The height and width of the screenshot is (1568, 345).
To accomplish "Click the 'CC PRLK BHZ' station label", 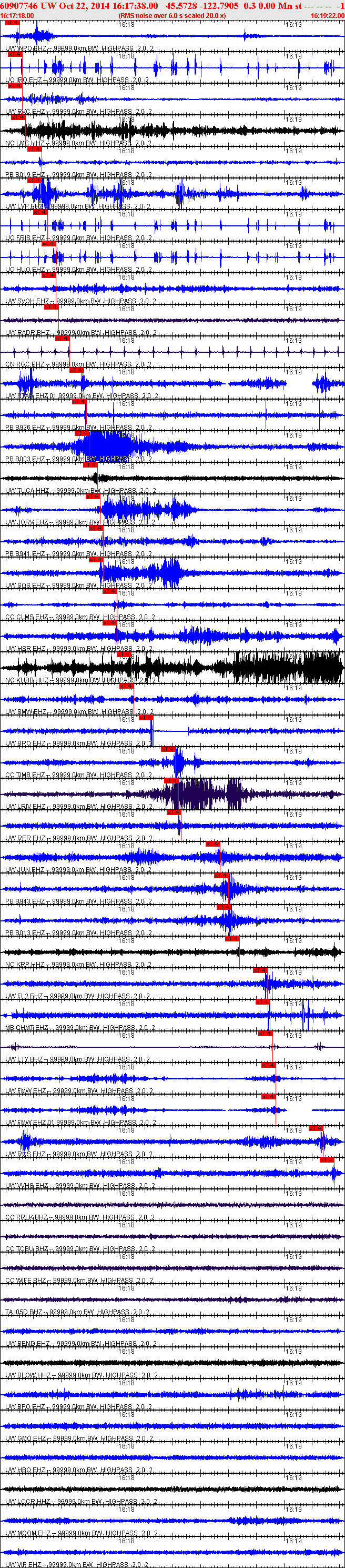I will [27, 1218].
